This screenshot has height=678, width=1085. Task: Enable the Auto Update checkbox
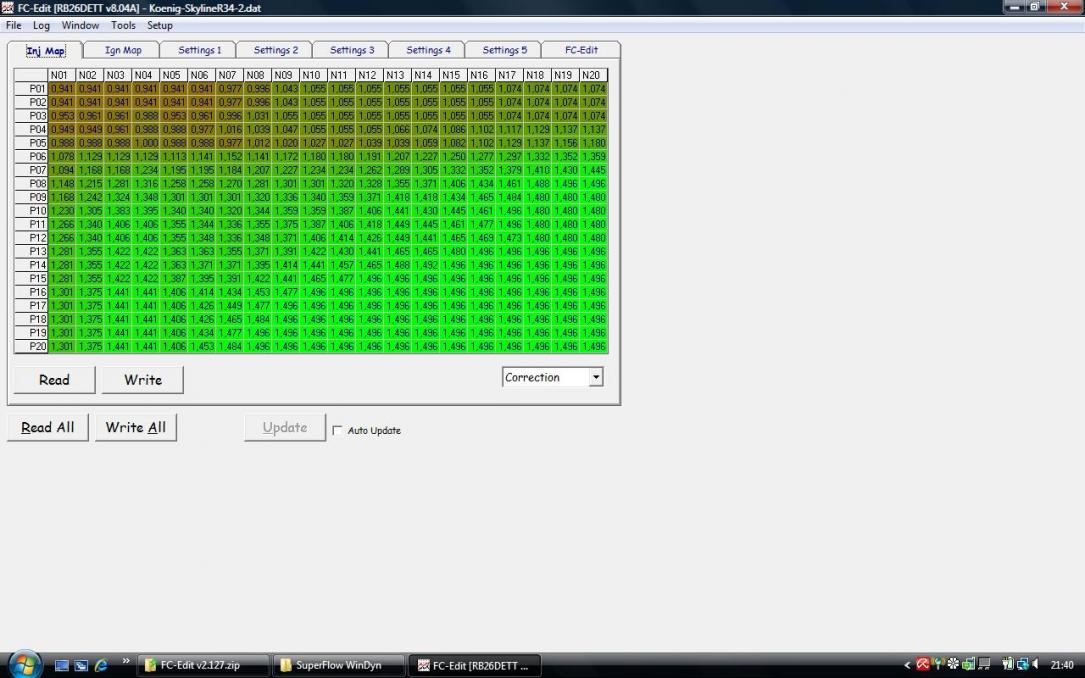[x=337, y=431]
